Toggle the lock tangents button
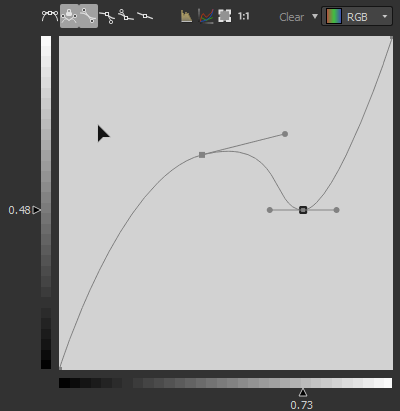Viewport: 400px width, 411px height. pyautogui.click(x=69, y=16)
